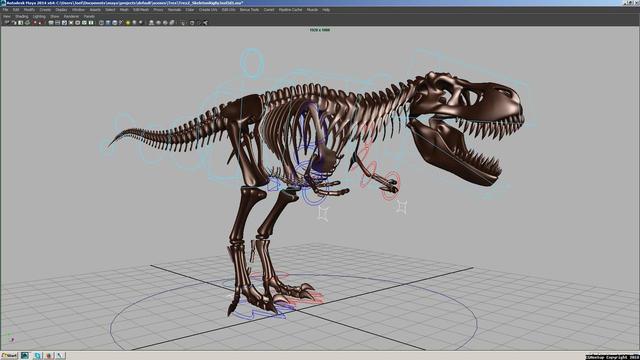Select the red wrist circle control

point(391,186)
